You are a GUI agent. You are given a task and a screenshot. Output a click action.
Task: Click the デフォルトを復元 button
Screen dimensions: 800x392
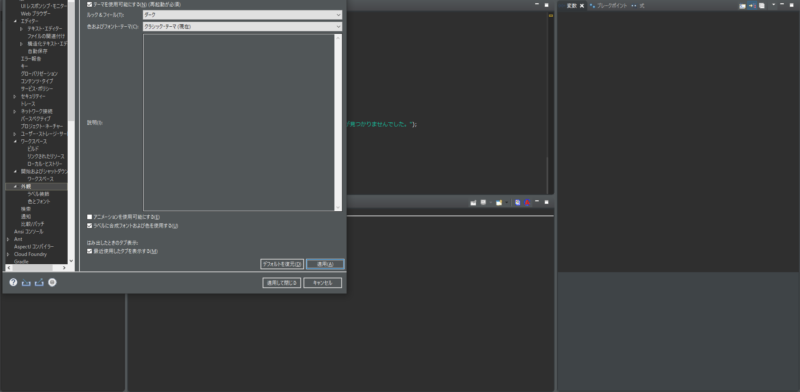coord(282,264)
